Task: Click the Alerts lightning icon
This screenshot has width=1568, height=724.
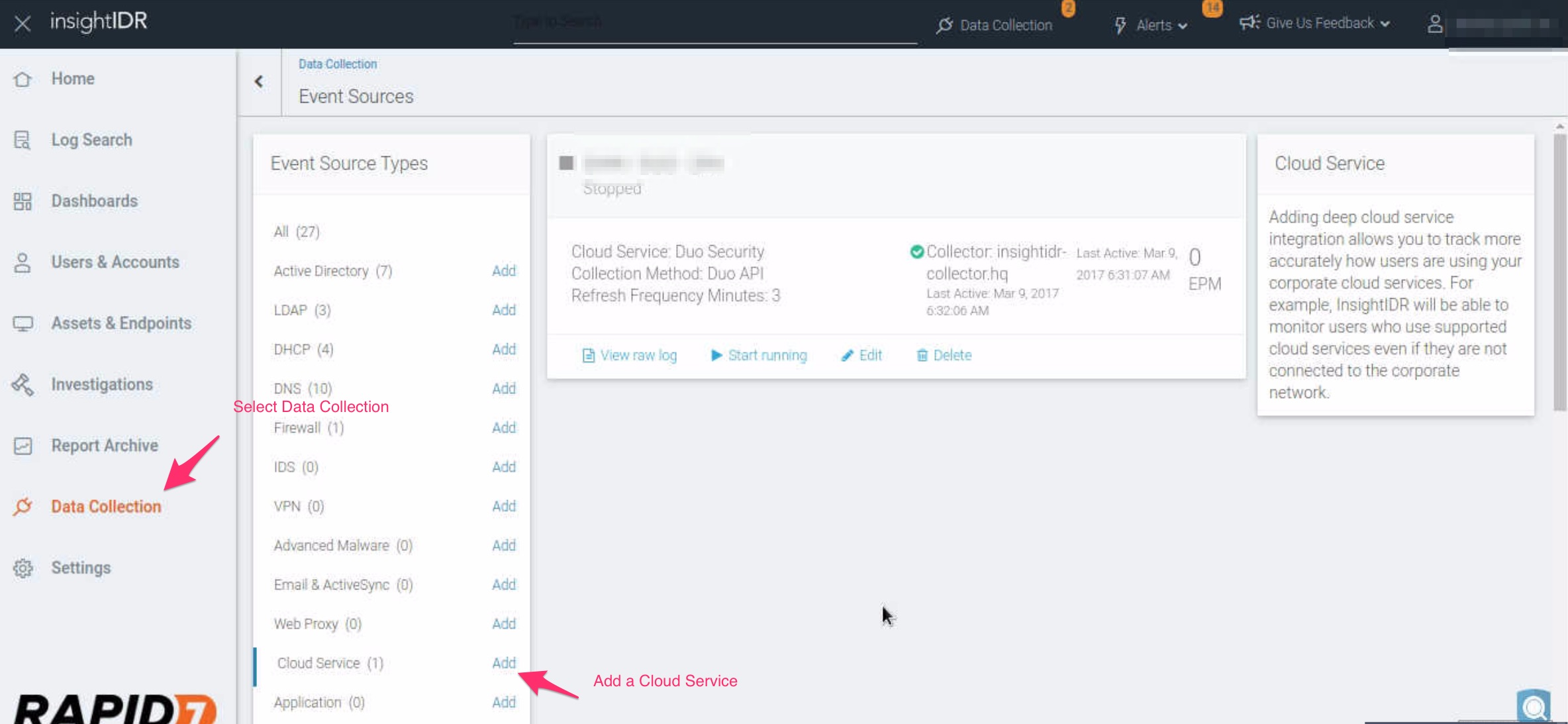Action: pyautogui.click(x=1120, y=25)
